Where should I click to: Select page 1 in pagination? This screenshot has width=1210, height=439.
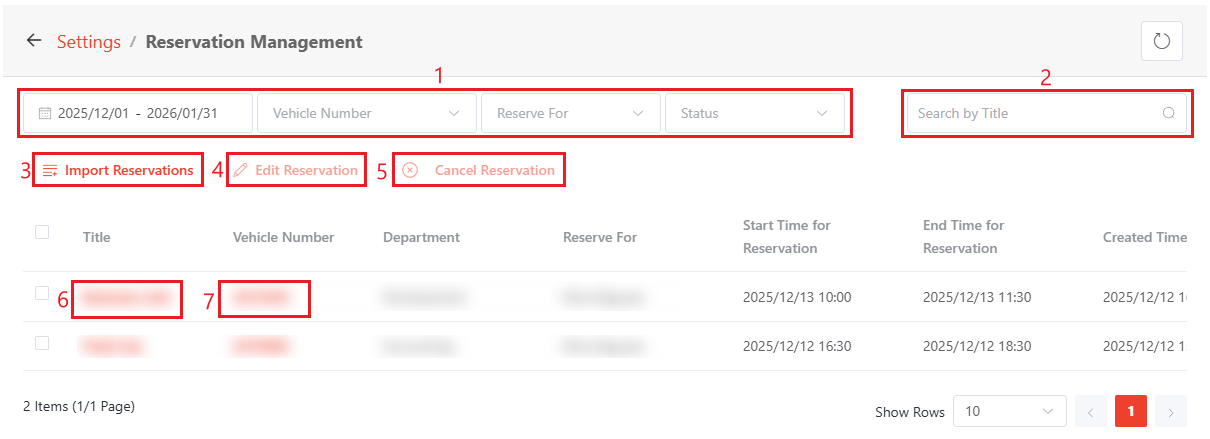[x=1131, y=411]
